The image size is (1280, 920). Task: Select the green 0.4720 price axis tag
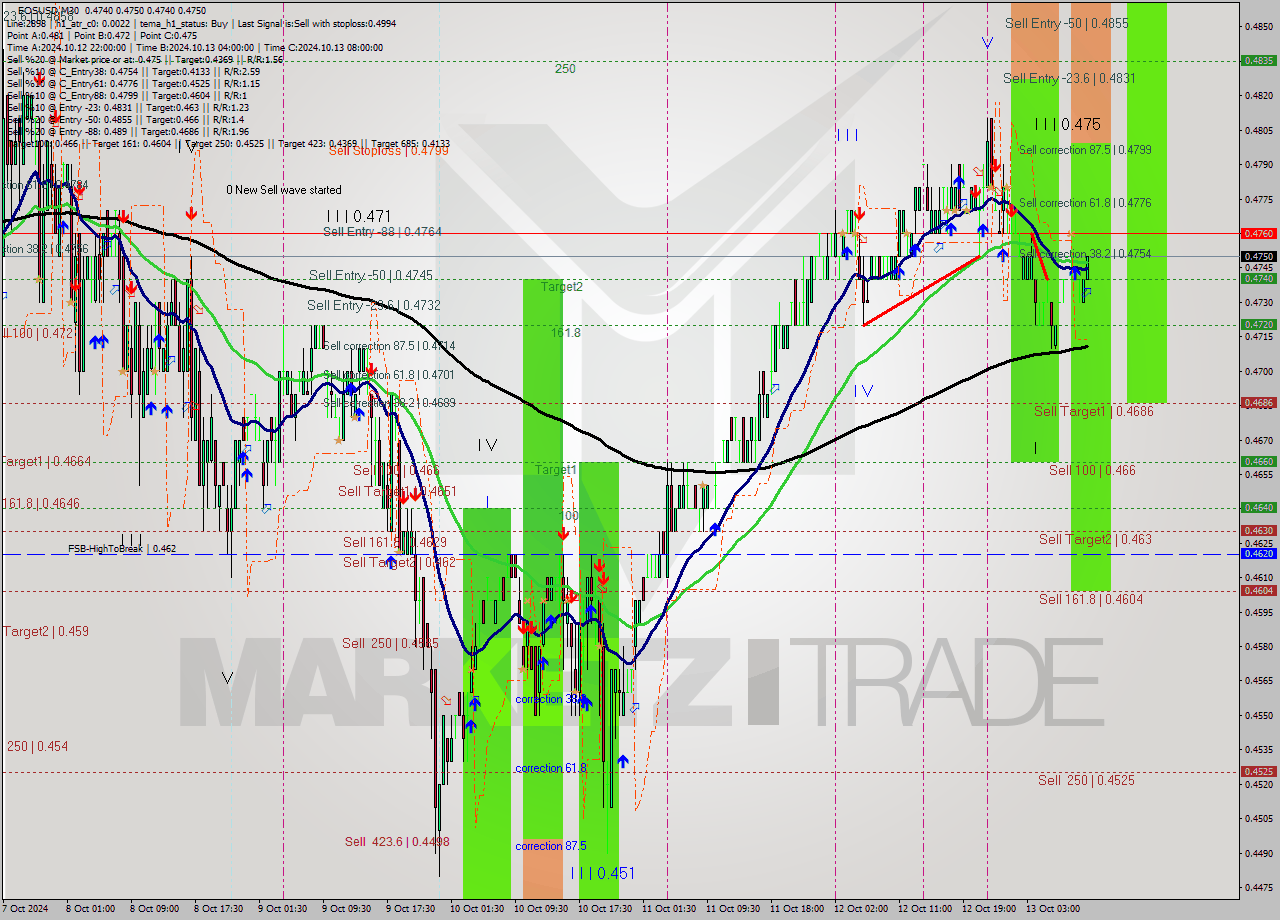[x=1258, y=325]
